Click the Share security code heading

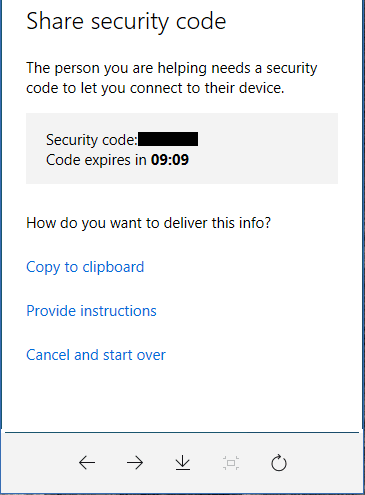(126, 22)
